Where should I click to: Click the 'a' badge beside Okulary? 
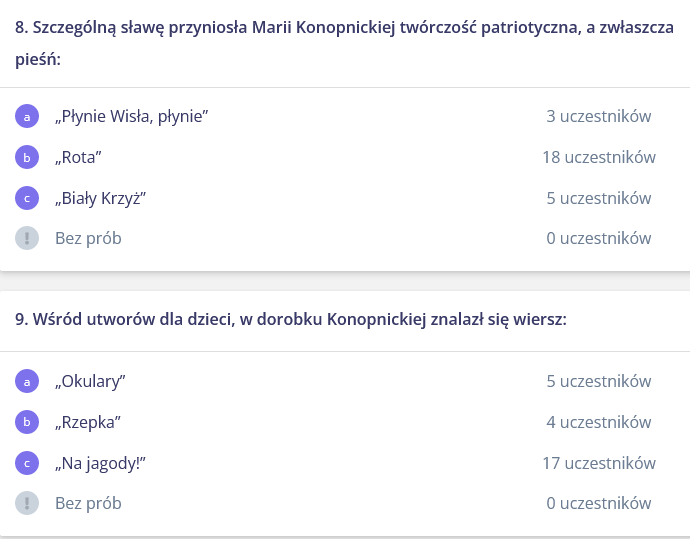point(27,381)
